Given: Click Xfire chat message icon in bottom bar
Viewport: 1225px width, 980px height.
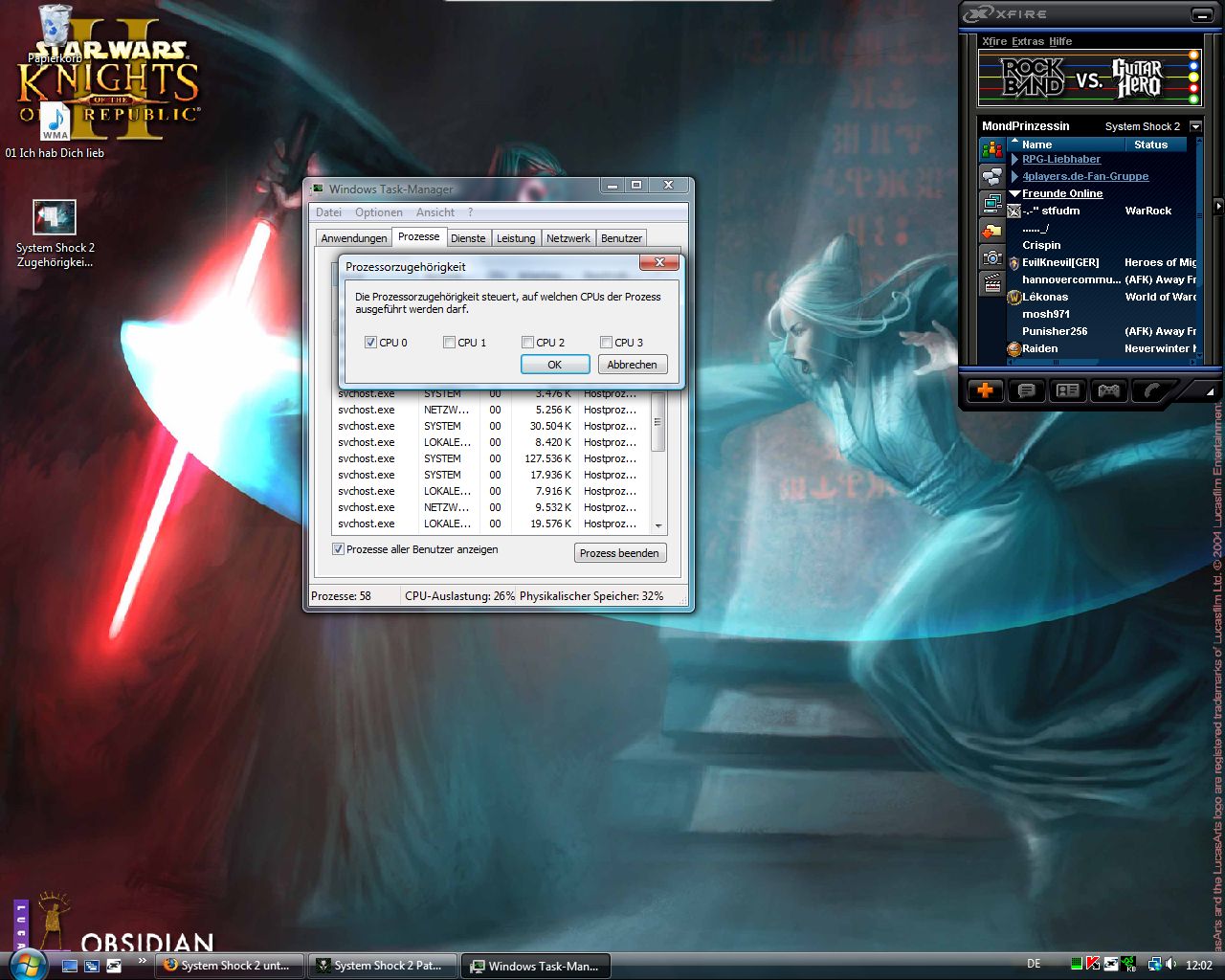Looking at the screenshot, I should [x=1026, y=390].
